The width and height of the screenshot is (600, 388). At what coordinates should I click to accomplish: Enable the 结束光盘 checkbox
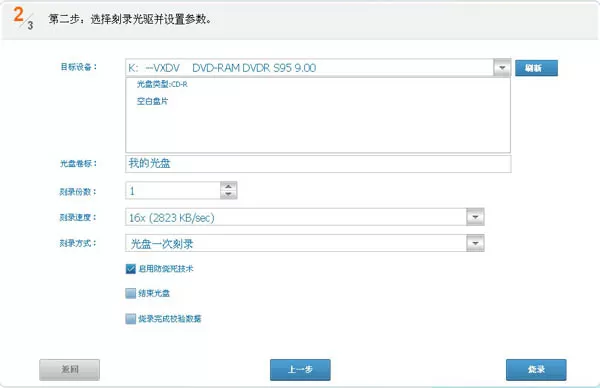pos(130,293)
